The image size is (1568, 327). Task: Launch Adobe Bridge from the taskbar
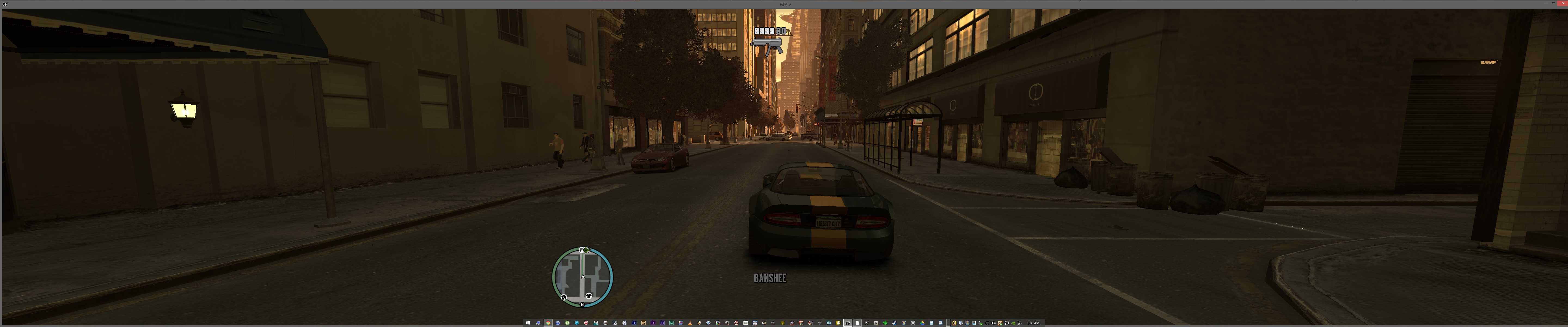643,323
